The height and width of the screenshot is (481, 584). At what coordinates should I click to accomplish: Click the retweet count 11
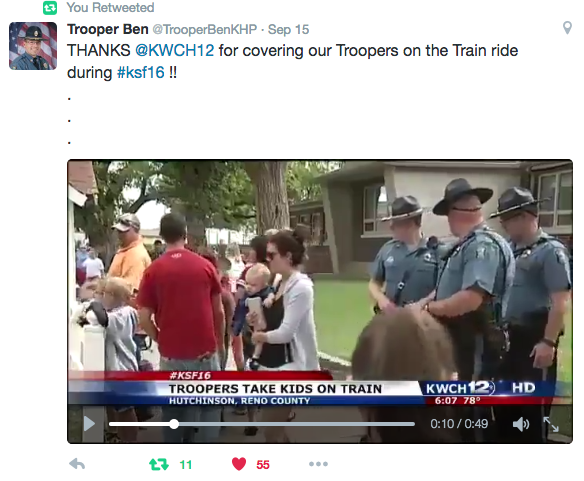pyautogui.click(x=185, y=465)
